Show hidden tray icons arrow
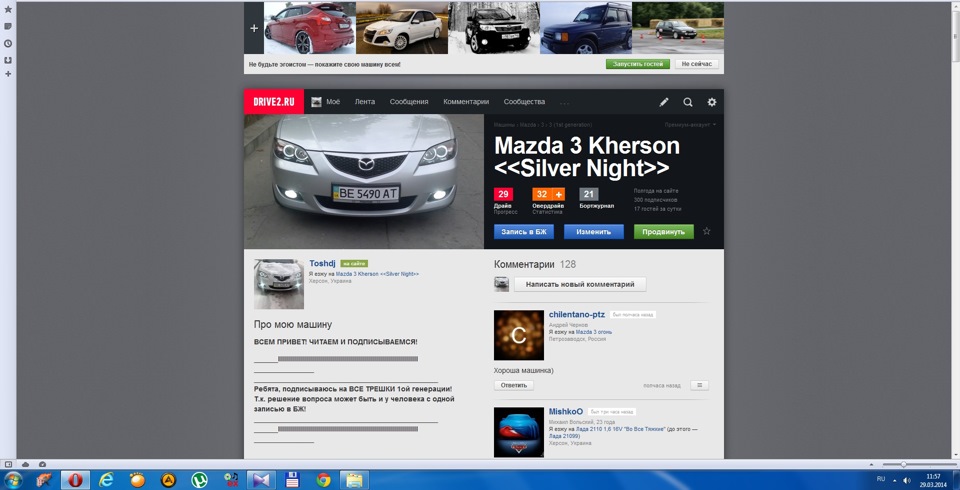 (x=894, y=480)
